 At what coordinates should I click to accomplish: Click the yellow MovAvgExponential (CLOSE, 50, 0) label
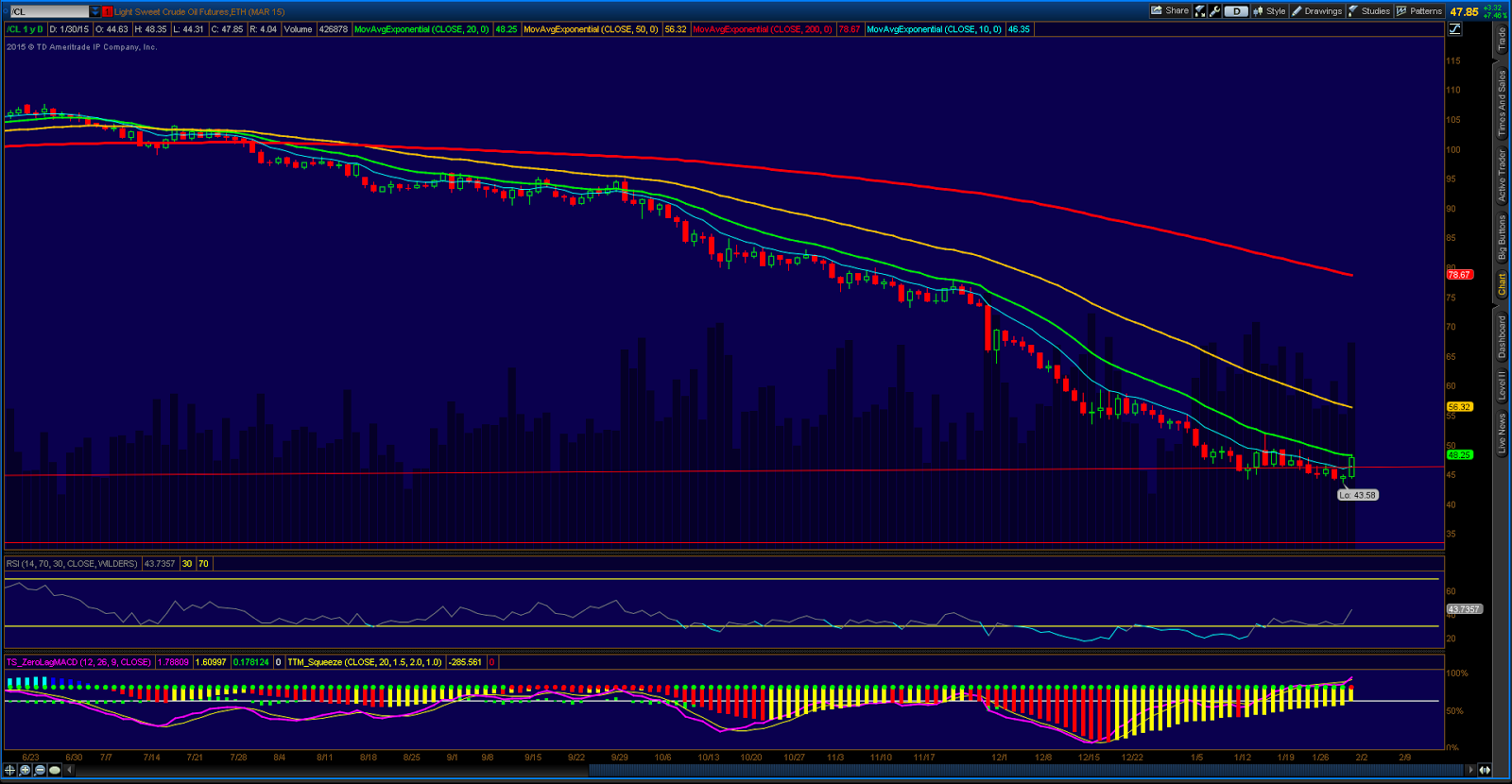point(591,29)
